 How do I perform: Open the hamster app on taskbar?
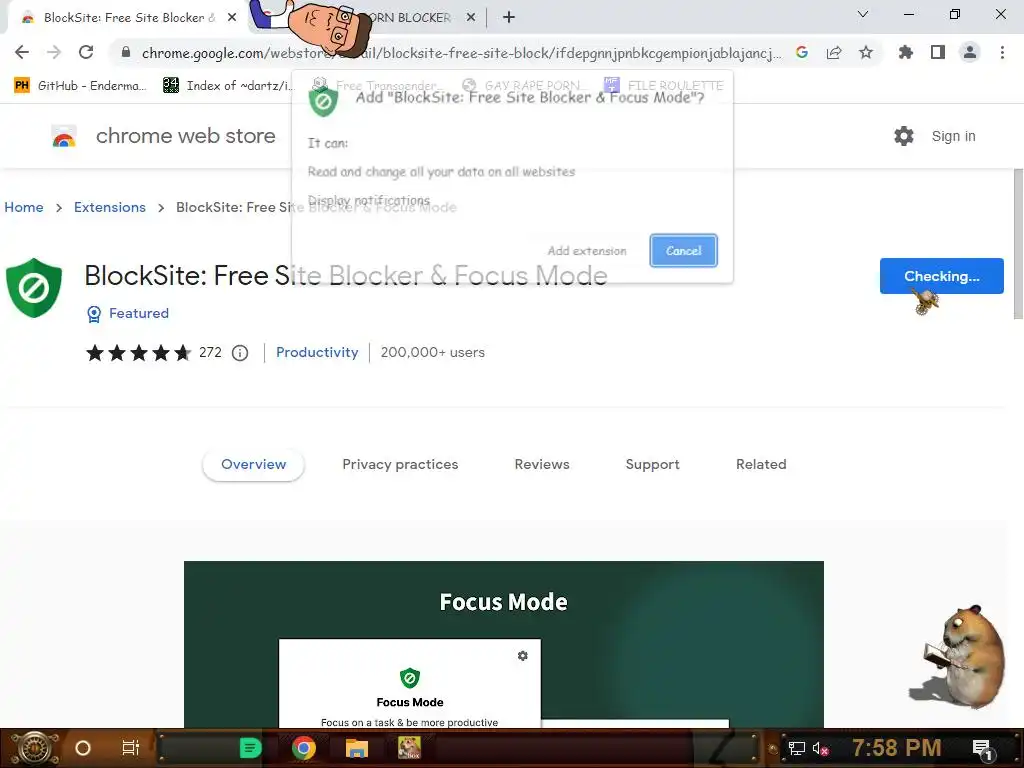click(409, 748)
